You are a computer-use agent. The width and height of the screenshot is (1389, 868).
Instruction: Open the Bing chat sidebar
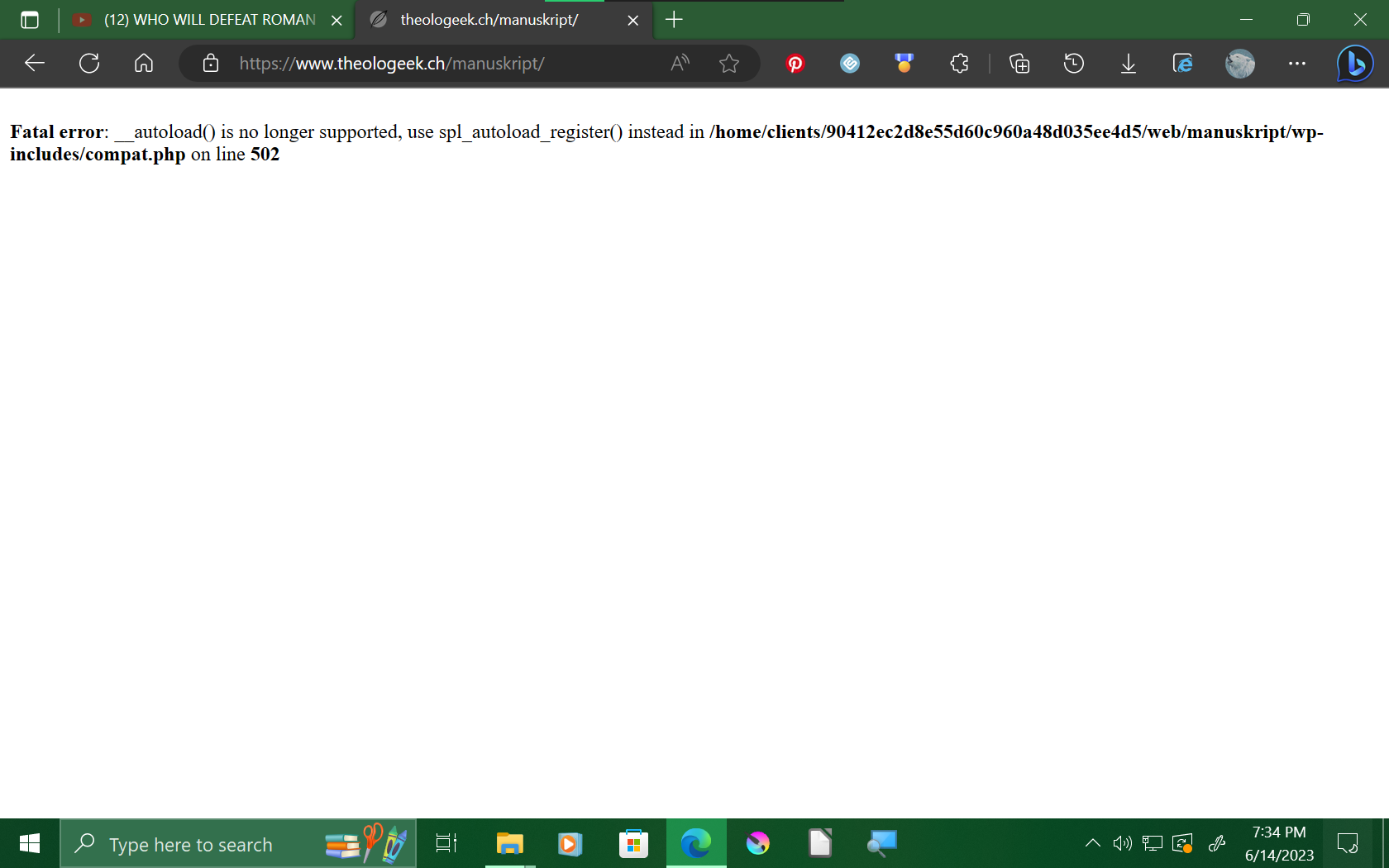tap(1353, 63)
